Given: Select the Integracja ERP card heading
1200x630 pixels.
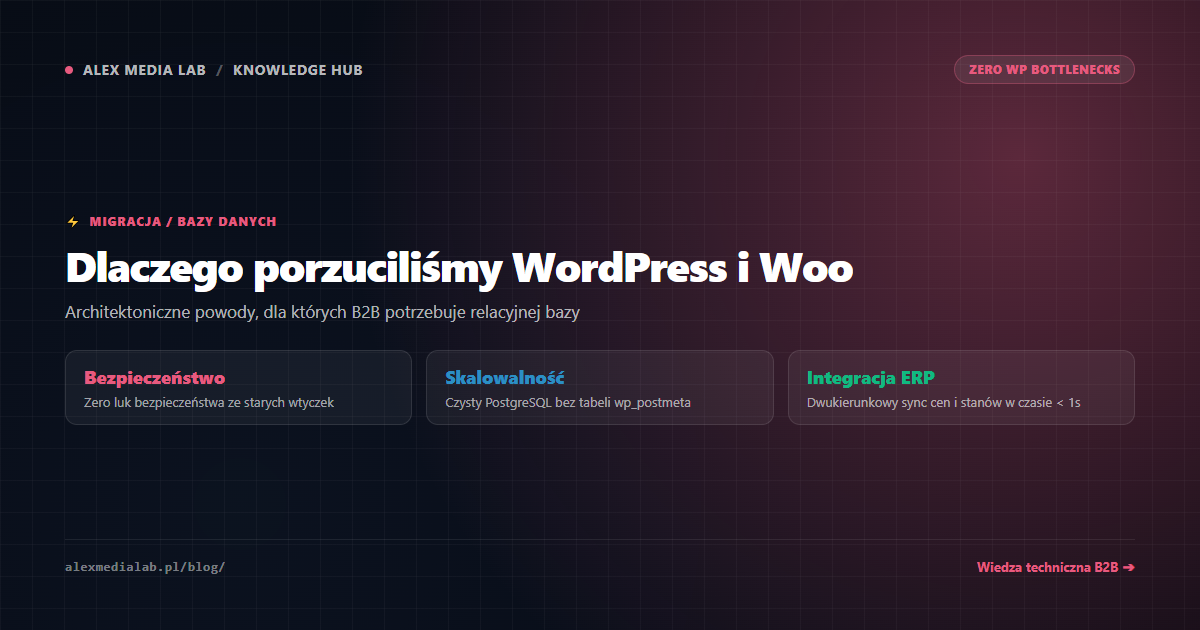Looking at the screenshot, I should point(871,378).
